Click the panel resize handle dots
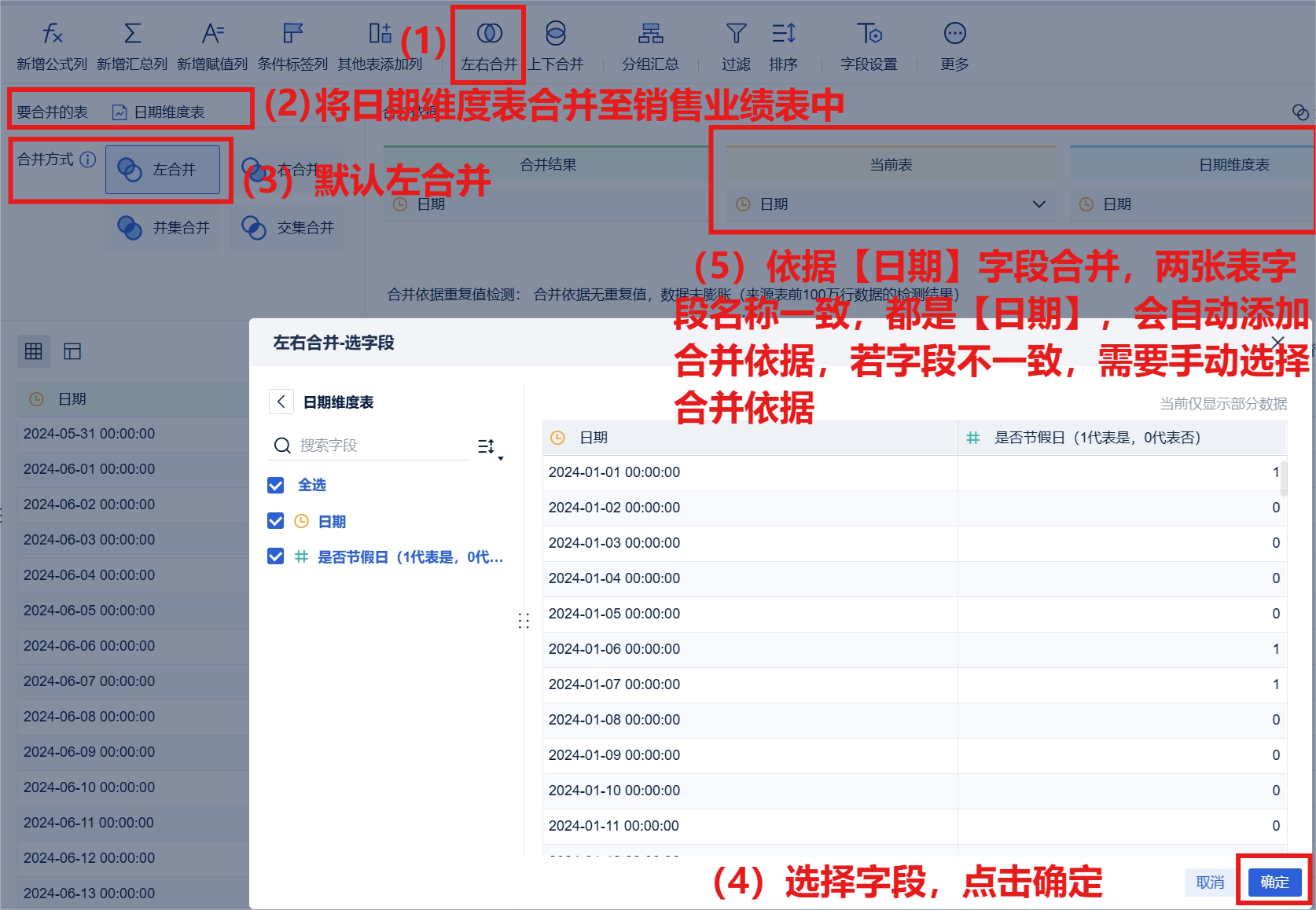This screenshot has height=910, width=1316. [524, 621]
